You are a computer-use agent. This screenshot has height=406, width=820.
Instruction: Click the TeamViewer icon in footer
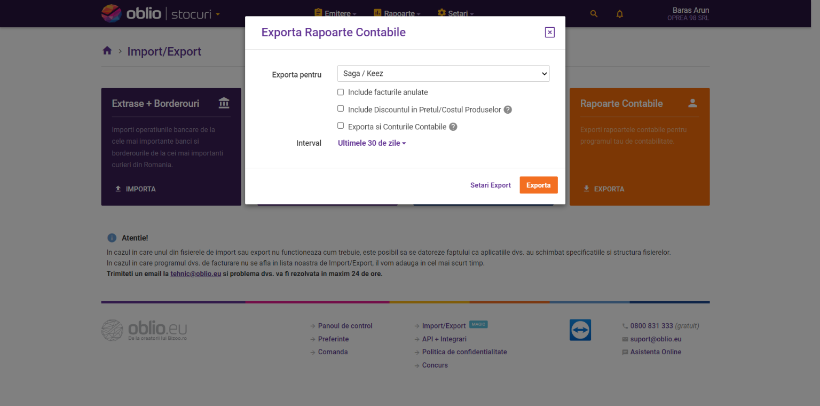click(580, 331)
